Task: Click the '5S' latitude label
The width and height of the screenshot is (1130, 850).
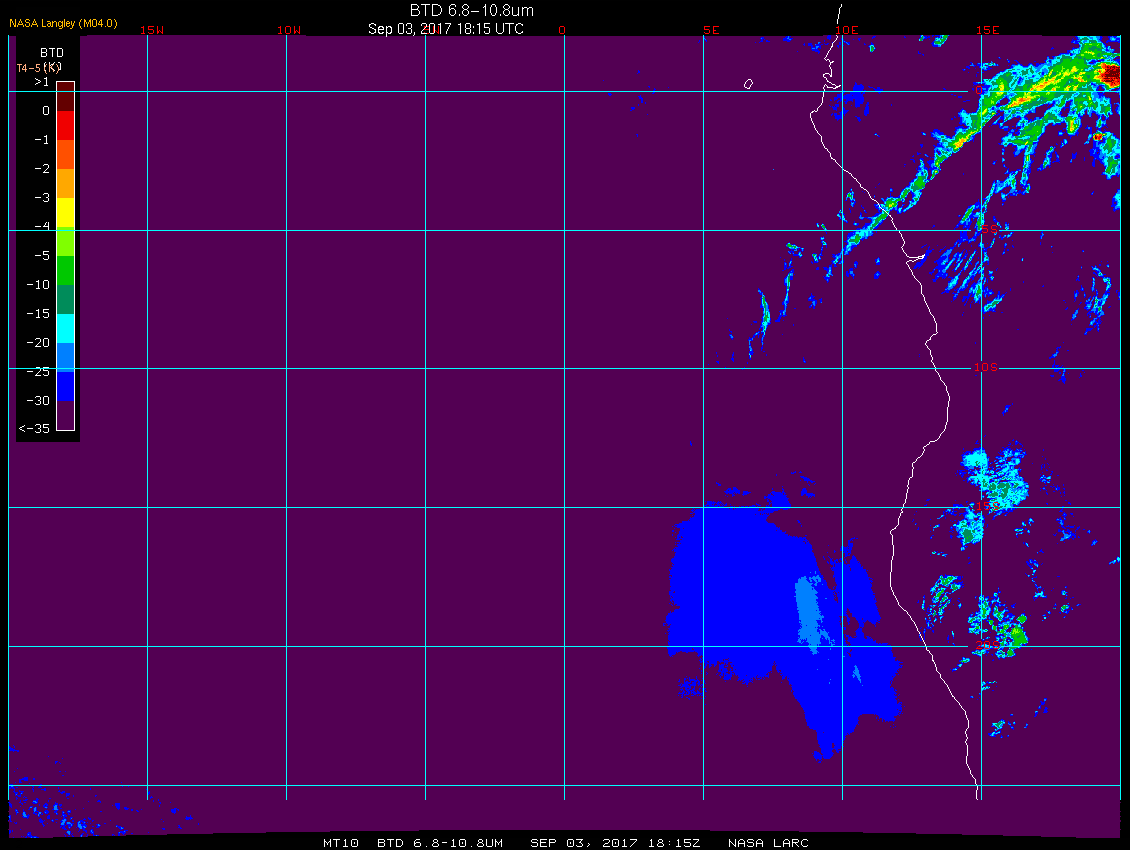Action: tap(989, 229)
